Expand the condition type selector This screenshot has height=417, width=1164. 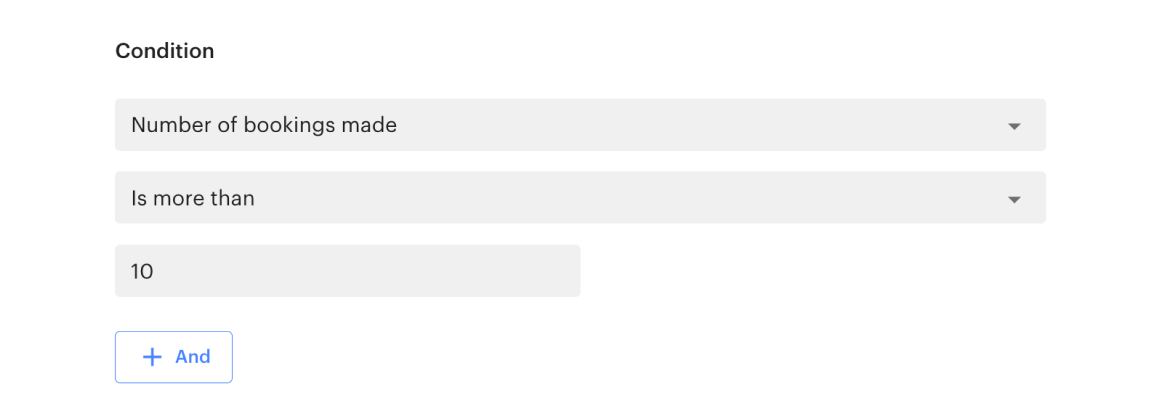coord(580,125)
